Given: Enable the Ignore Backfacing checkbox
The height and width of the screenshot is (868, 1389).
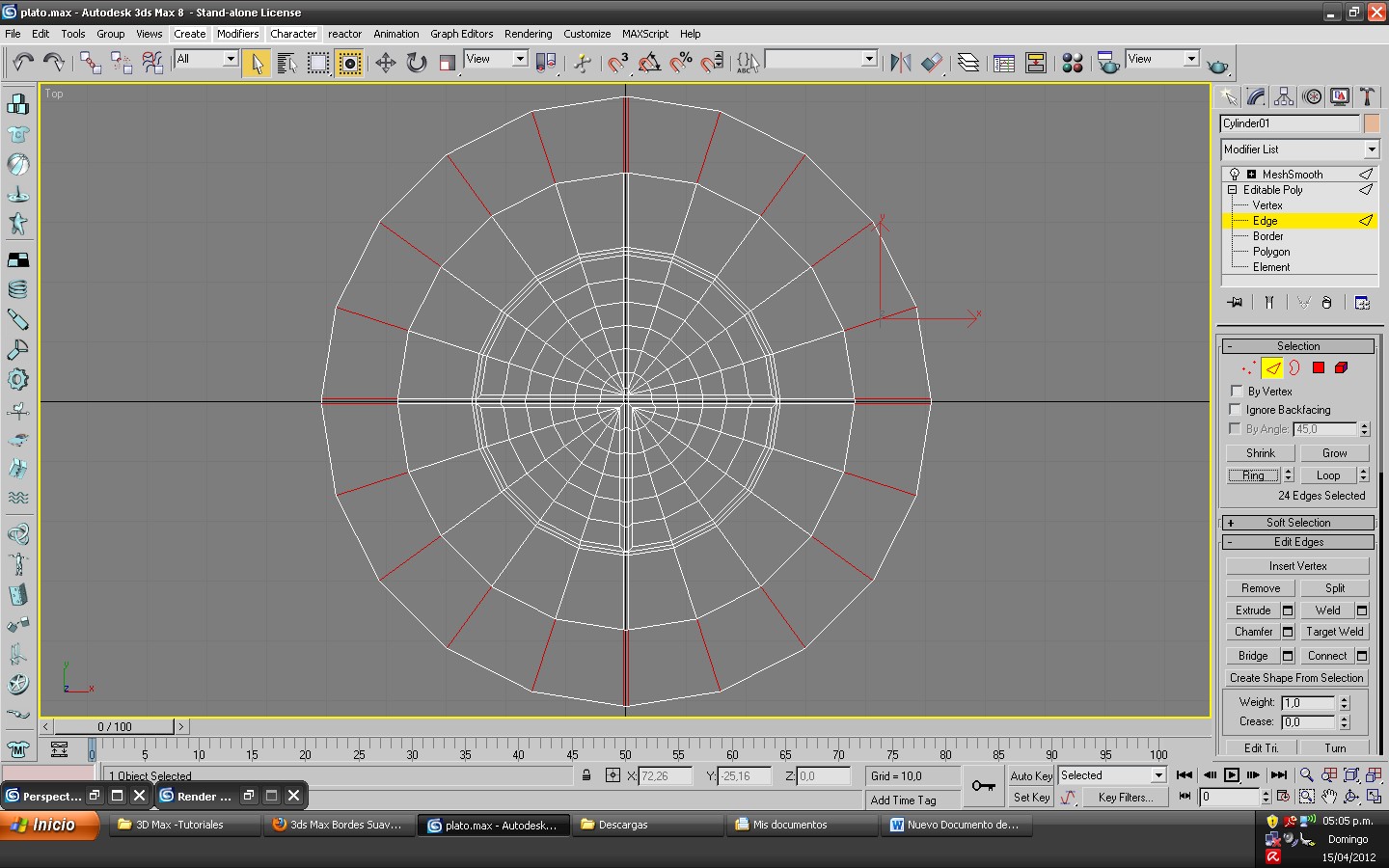Looking at the screenshot, I should tap(1236, 409).
